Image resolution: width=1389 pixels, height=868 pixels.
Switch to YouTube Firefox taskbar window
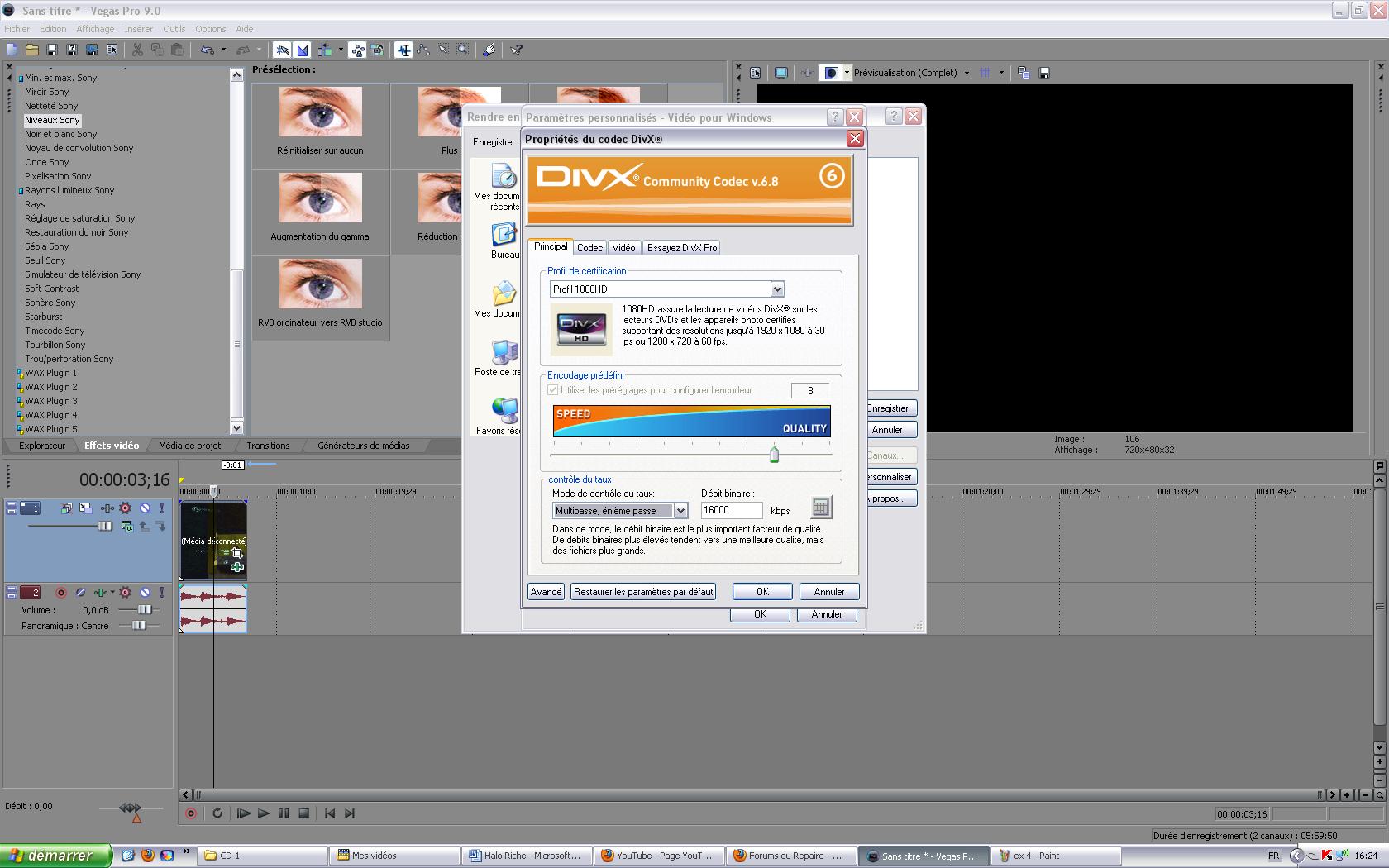click(x=657, y=856)
